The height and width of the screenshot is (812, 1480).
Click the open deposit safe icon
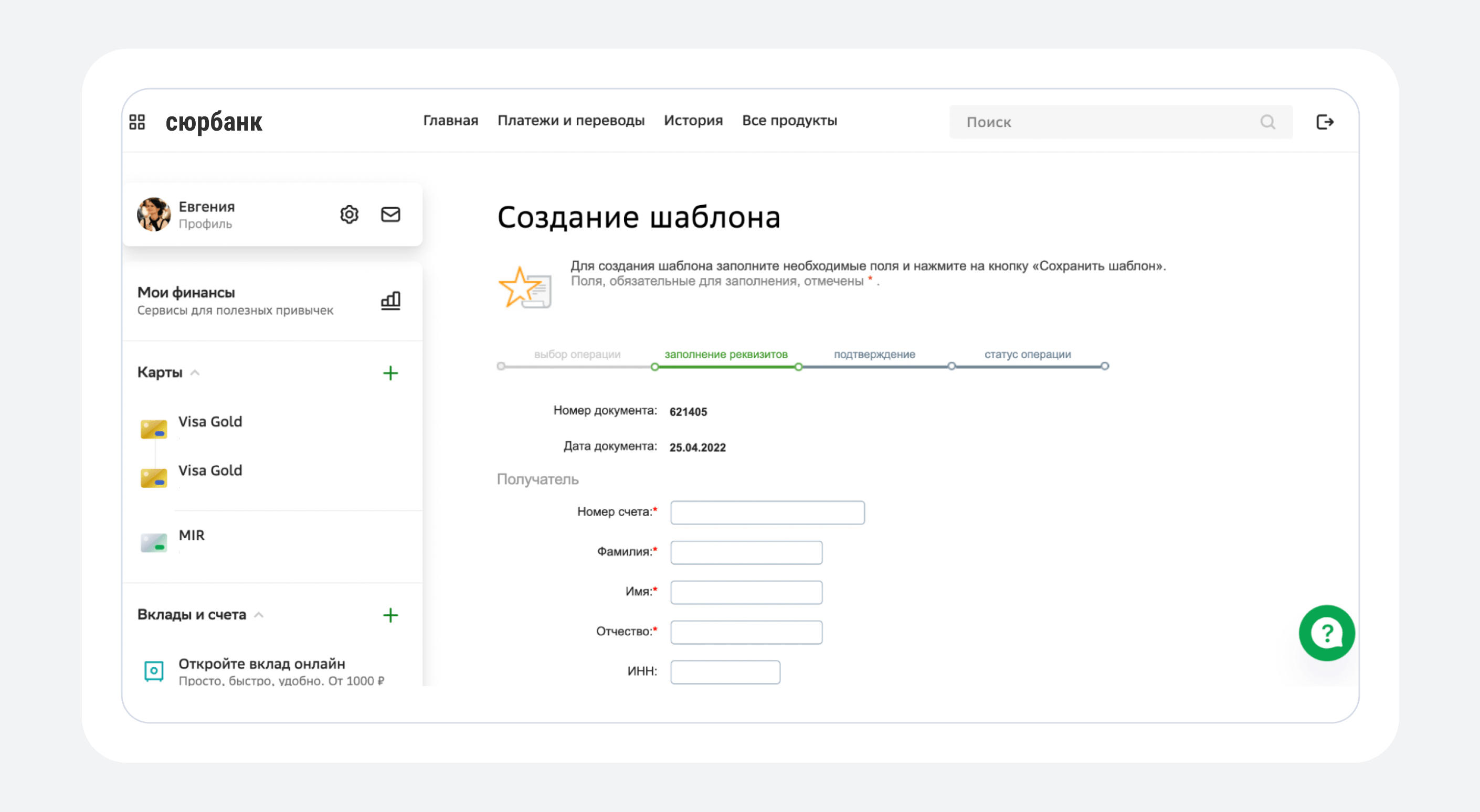coord(153,671)
